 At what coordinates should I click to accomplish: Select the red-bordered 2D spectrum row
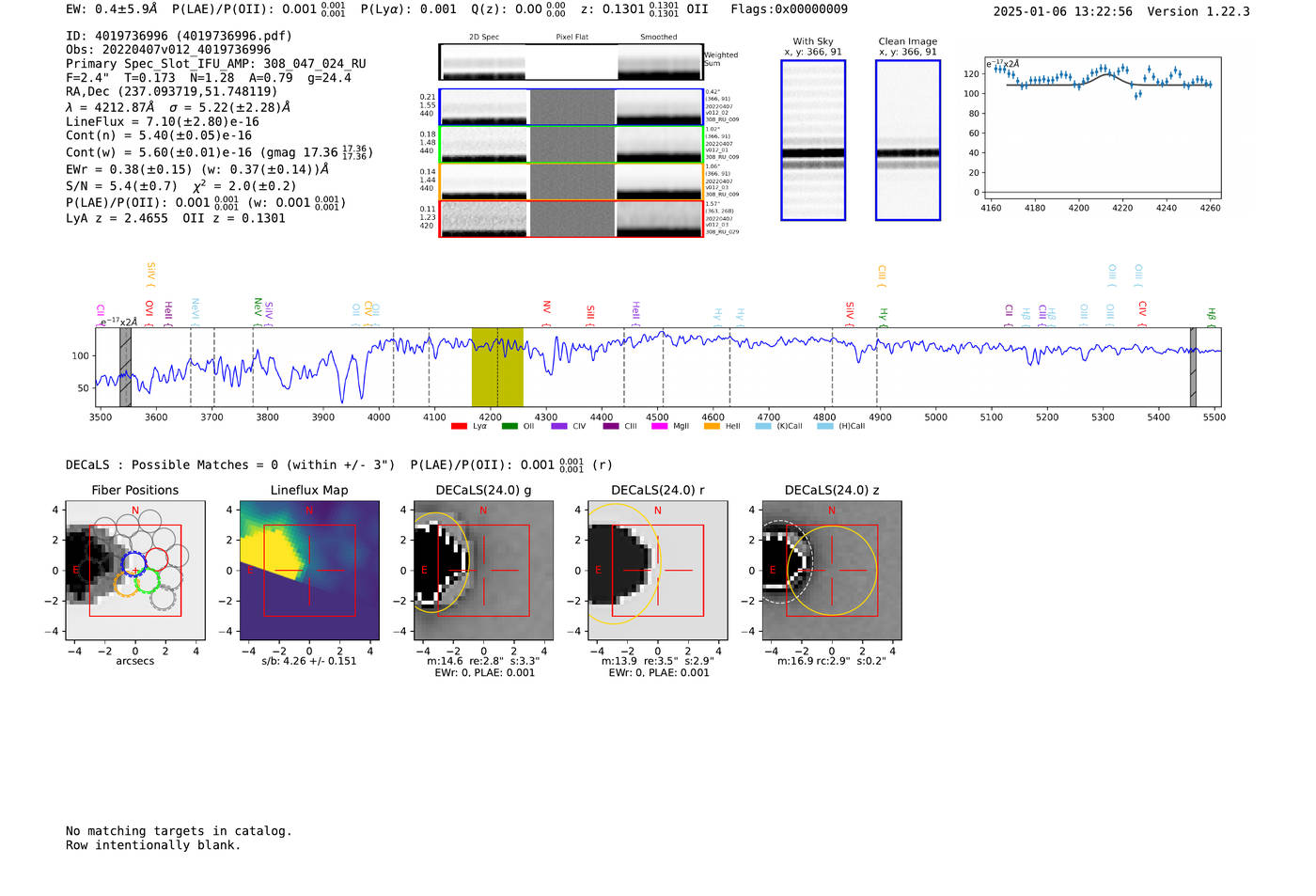[x=572, y=218]
